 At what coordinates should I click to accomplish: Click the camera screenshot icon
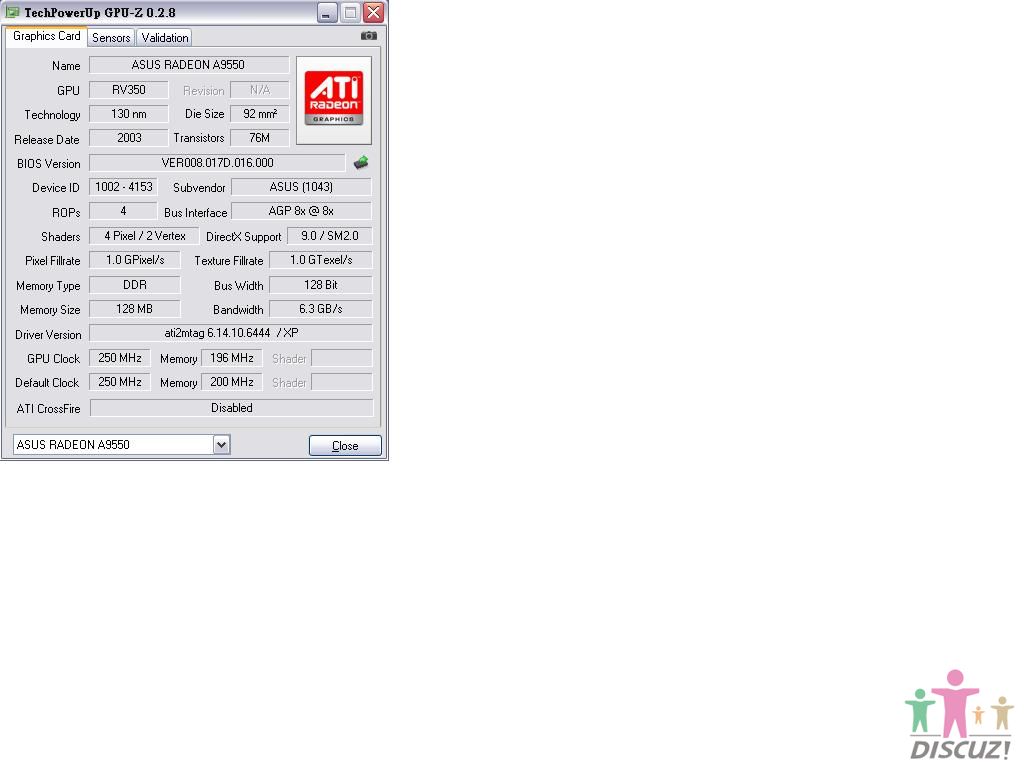pos(369,36)
